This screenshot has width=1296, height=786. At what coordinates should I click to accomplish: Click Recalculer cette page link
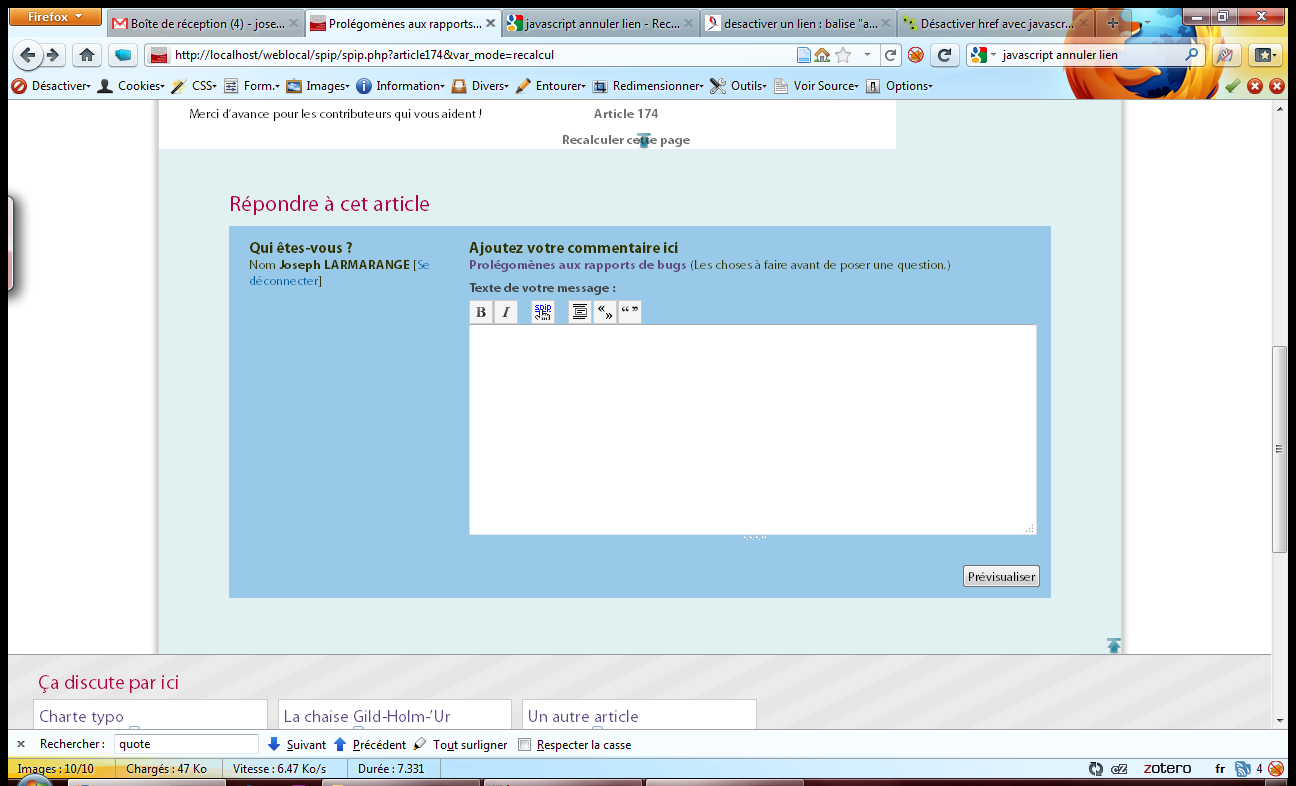click(x=626, y=140)
